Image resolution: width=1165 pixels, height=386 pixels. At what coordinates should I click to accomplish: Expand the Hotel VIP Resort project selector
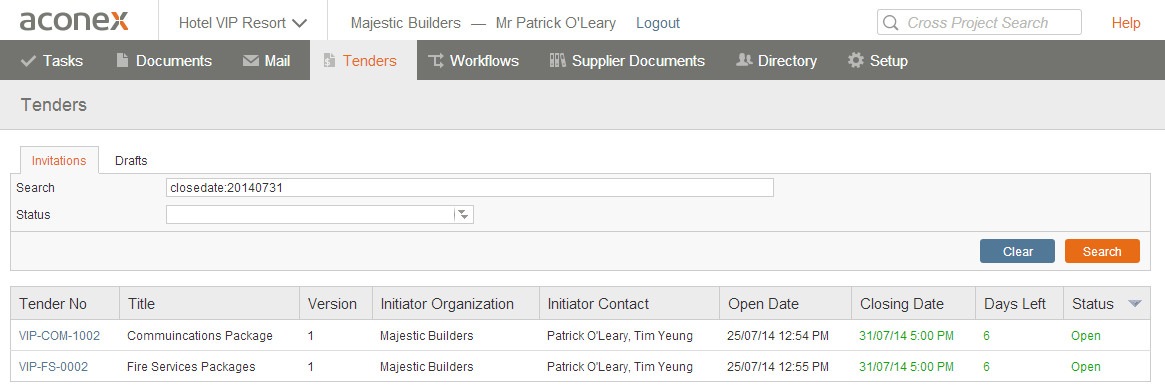(243, 23)
